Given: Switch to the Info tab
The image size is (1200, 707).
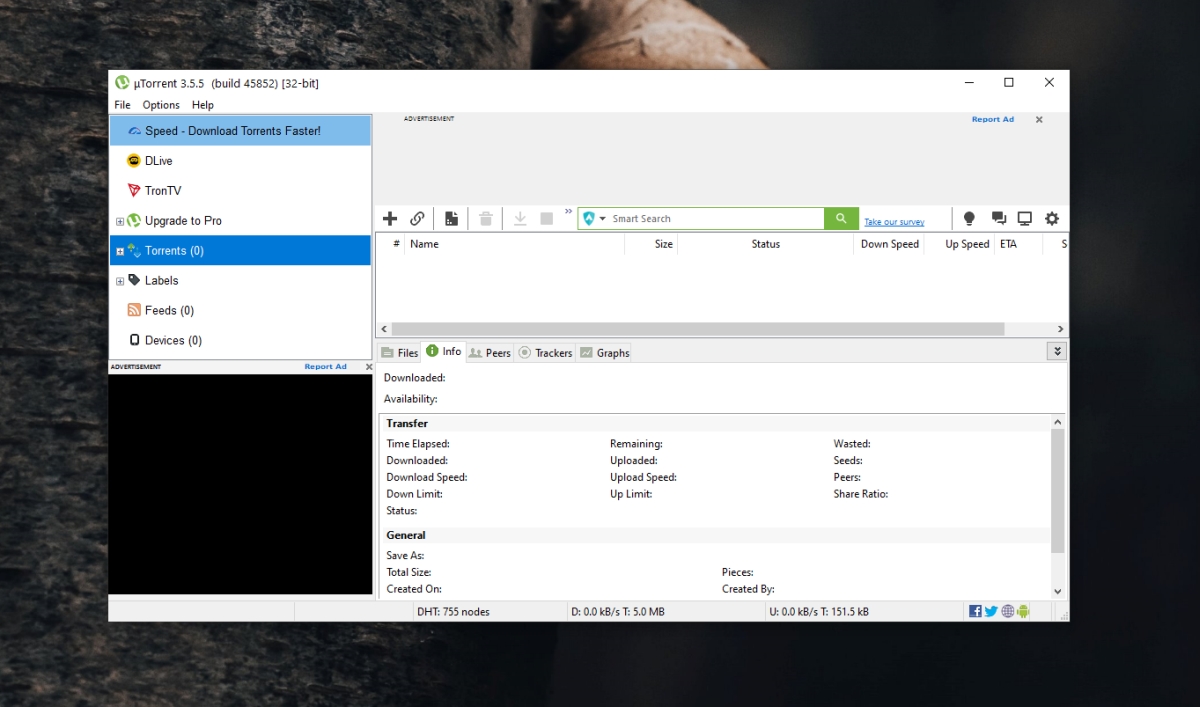Looking at the screenshot, I should point(443,351).
